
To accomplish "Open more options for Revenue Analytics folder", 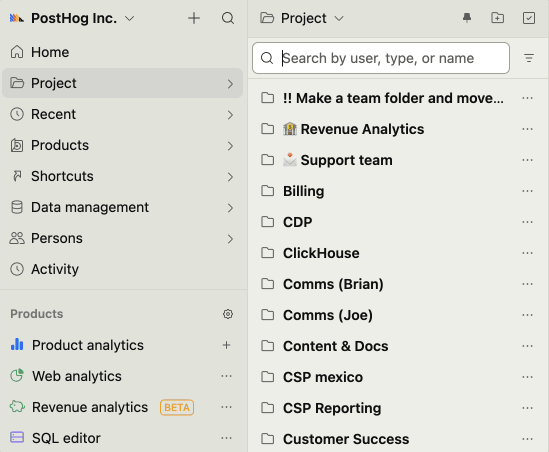I will (527, 129).
